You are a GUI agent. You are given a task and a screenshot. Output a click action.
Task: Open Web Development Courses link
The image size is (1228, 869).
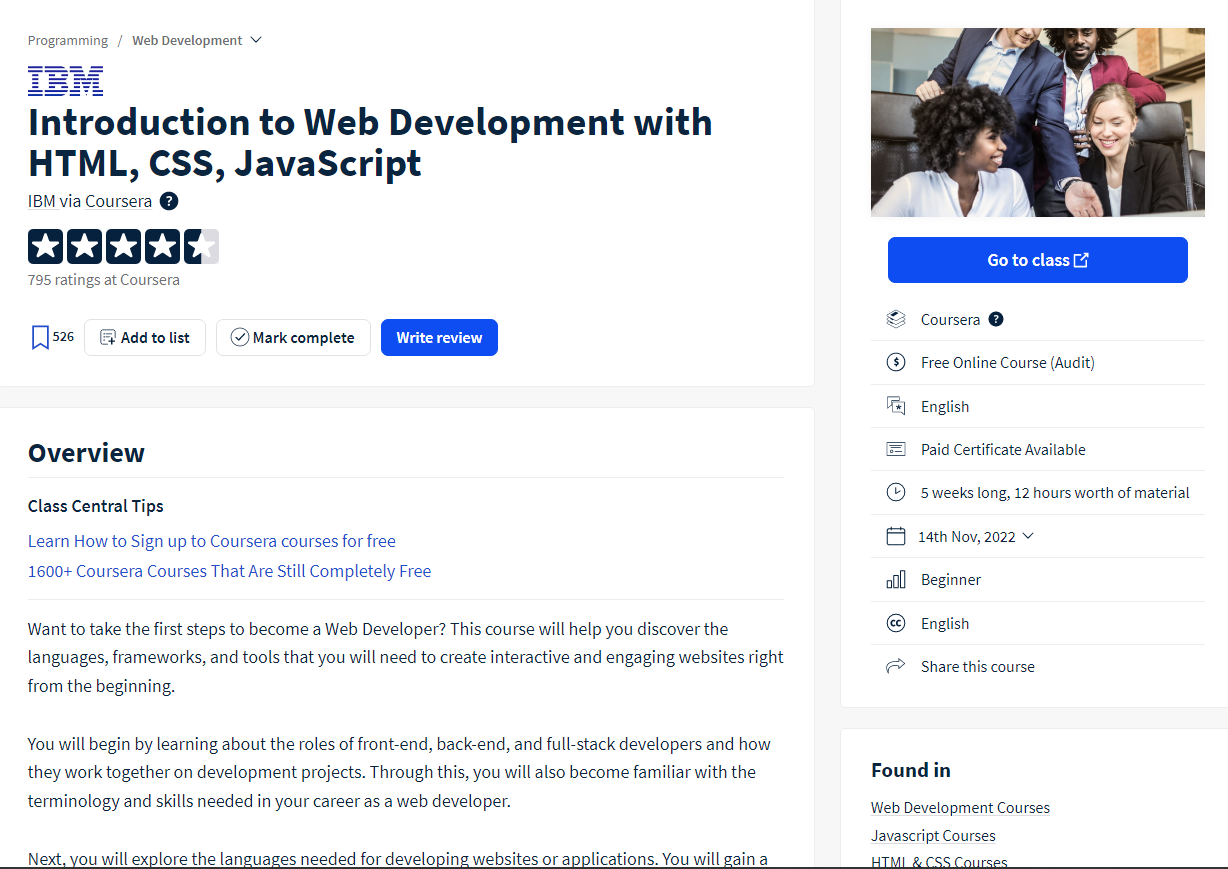click(960, 807)
